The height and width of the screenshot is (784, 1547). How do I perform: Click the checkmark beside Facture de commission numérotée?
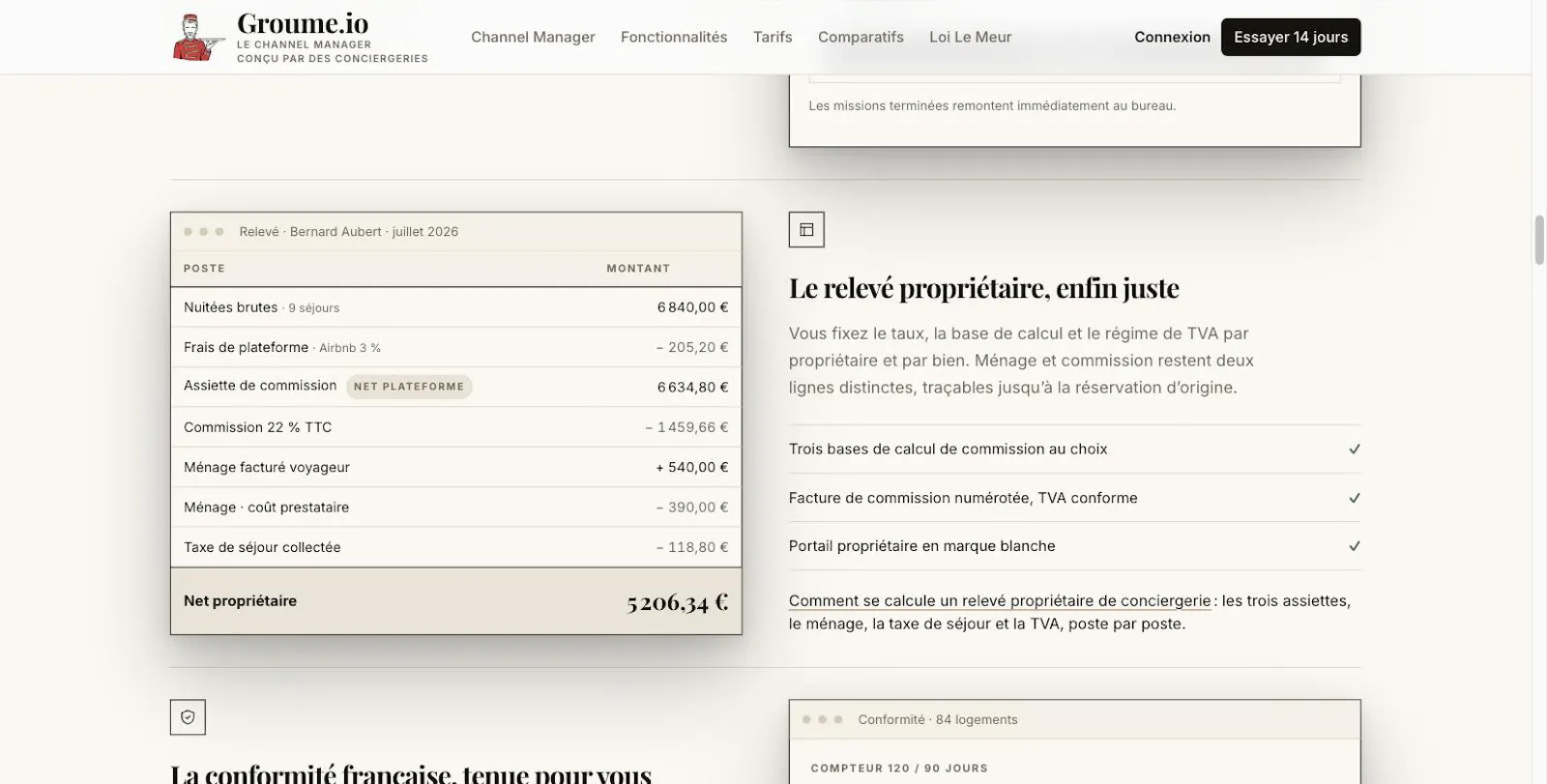pyautogui.click(x=1355, y=498)
